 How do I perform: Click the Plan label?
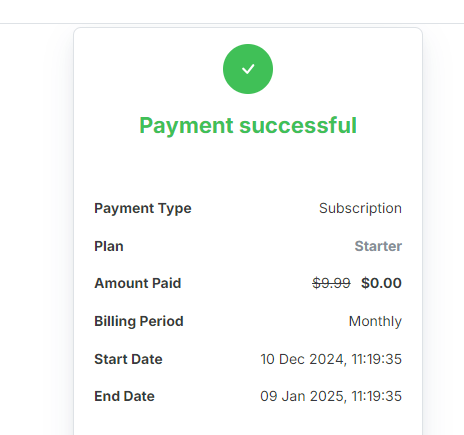109,246
